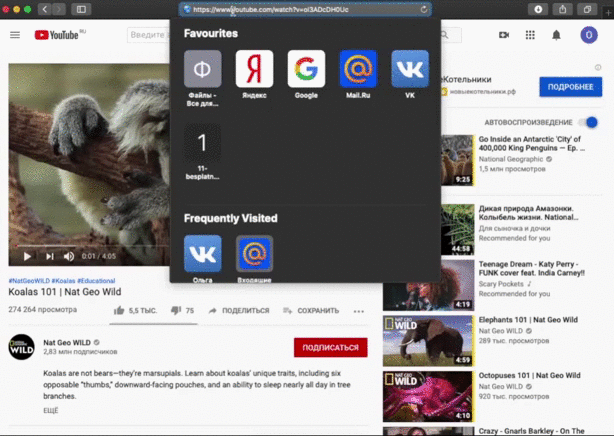
Task: Open Nat Geo WILD channel name link
Action: pyautogui.click(x=67, y=342)
